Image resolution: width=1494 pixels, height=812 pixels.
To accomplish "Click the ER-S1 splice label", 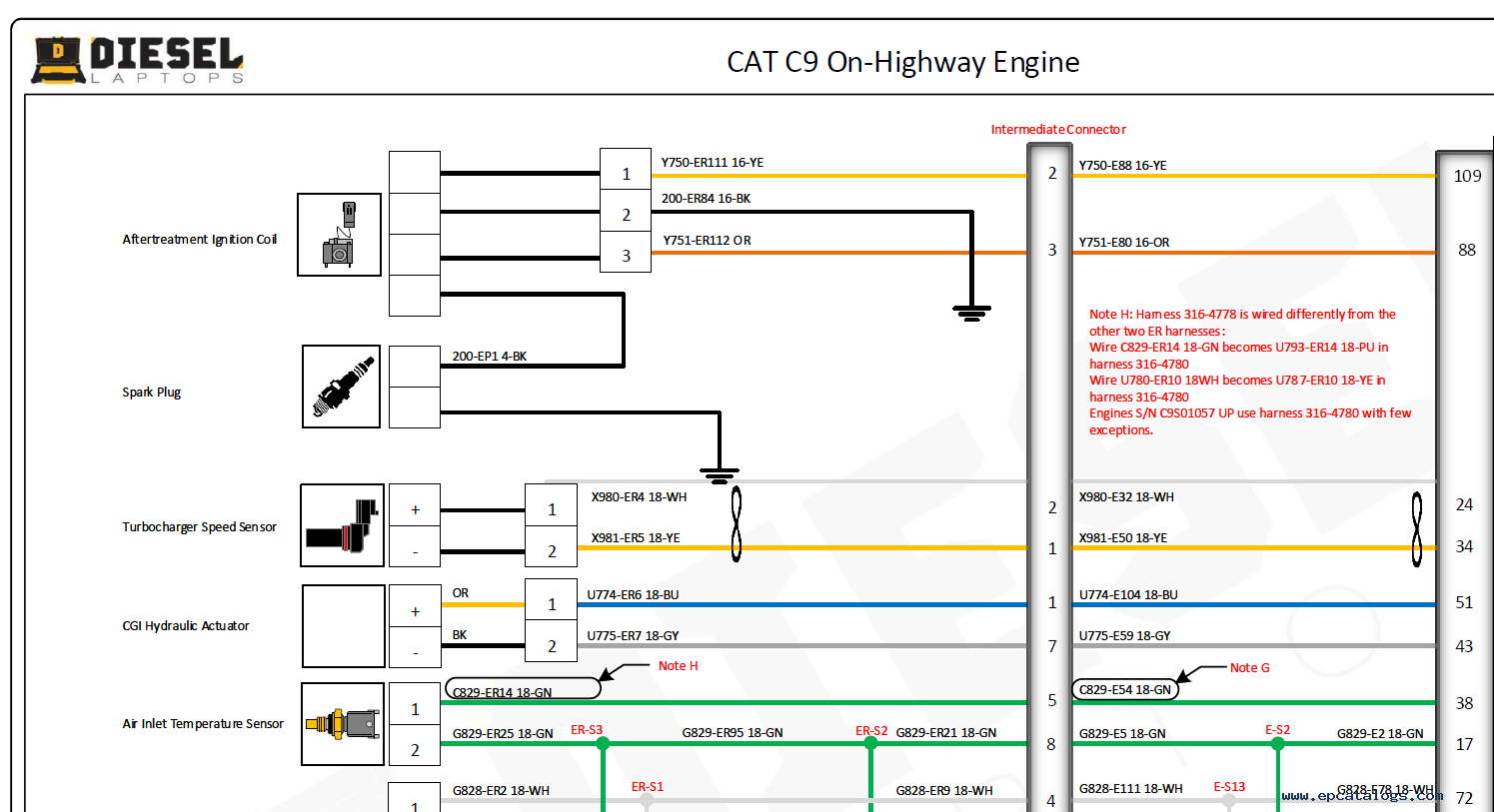I will [648, 787].
